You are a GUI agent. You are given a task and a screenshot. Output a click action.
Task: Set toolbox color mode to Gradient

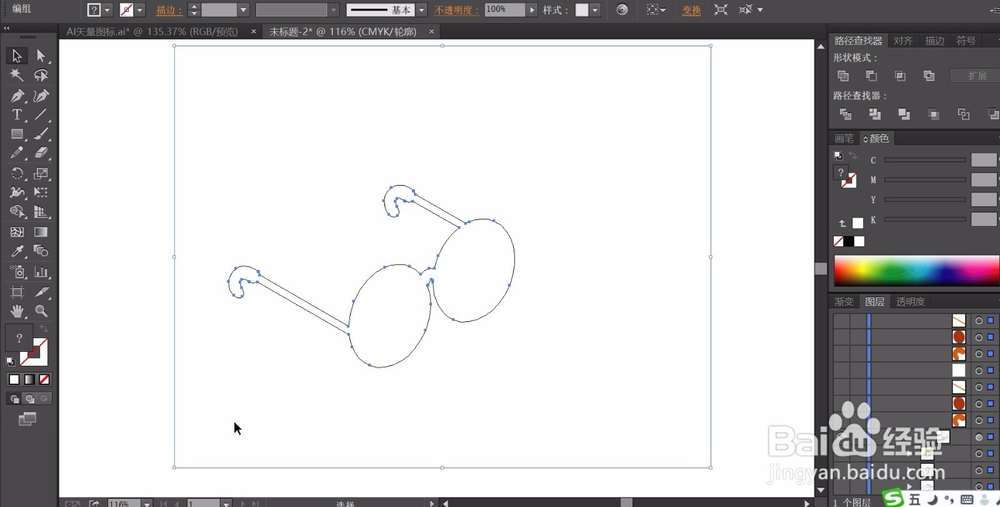point(29,379)
